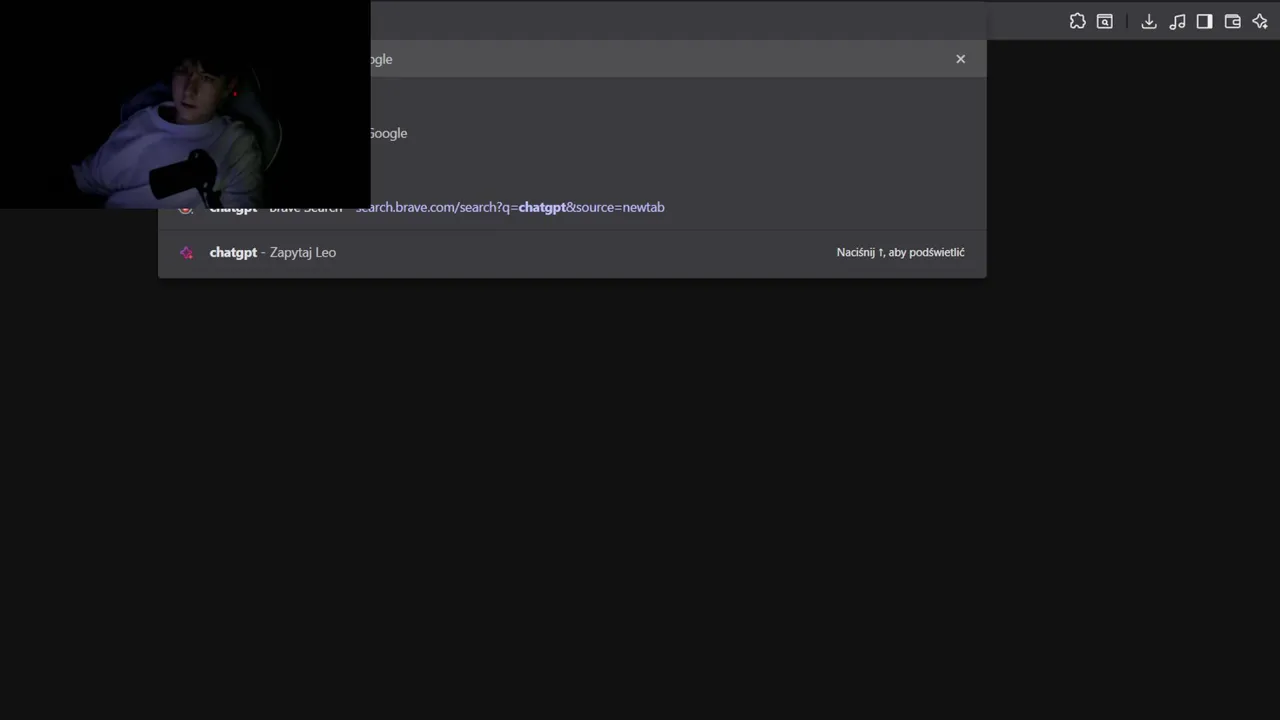
Task: Open the Leo AI sparkle icon
Action: coord(1260,21)
